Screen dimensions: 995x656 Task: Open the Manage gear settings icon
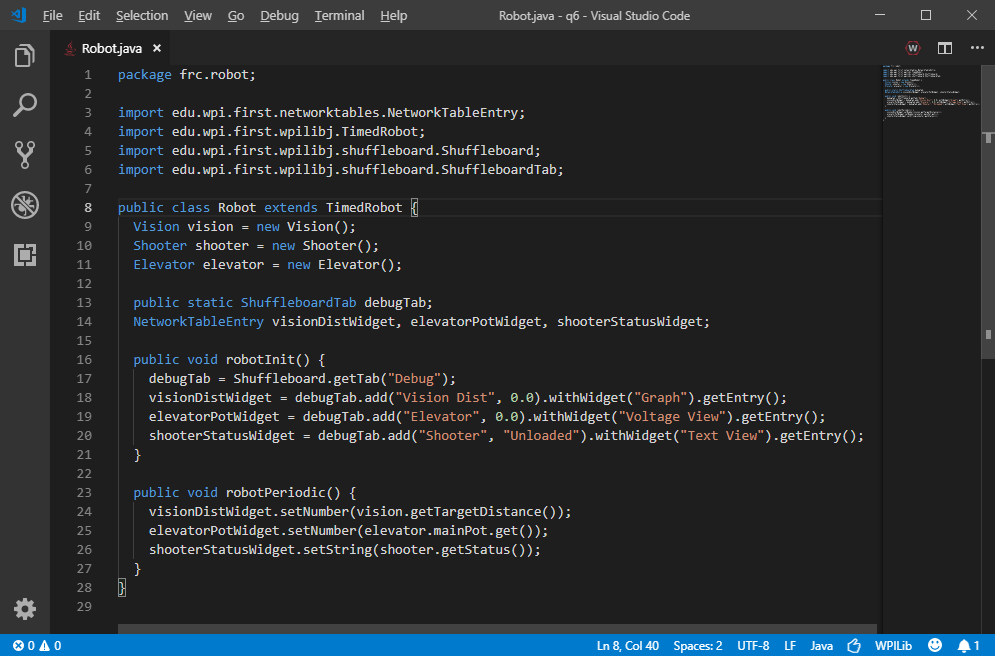(x=25, y=608)
